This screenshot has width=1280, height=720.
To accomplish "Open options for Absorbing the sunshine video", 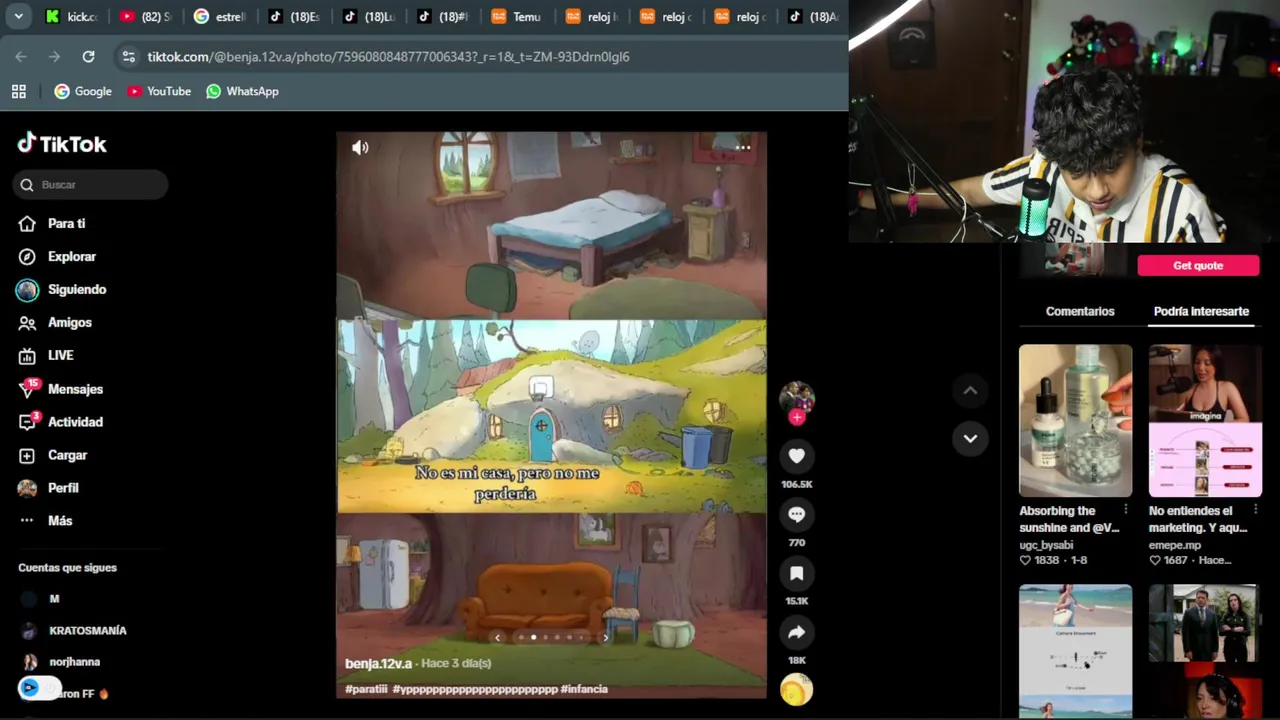I will (x=1125, y=510).
